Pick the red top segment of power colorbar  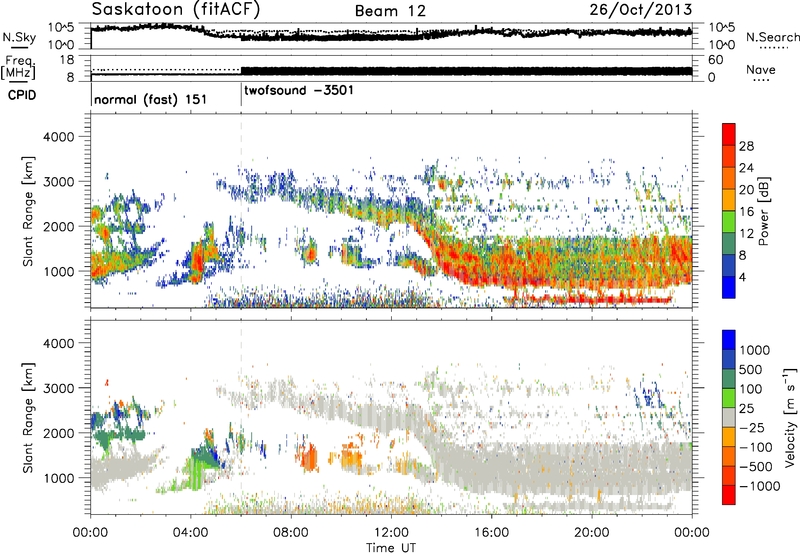coord(729,134)
